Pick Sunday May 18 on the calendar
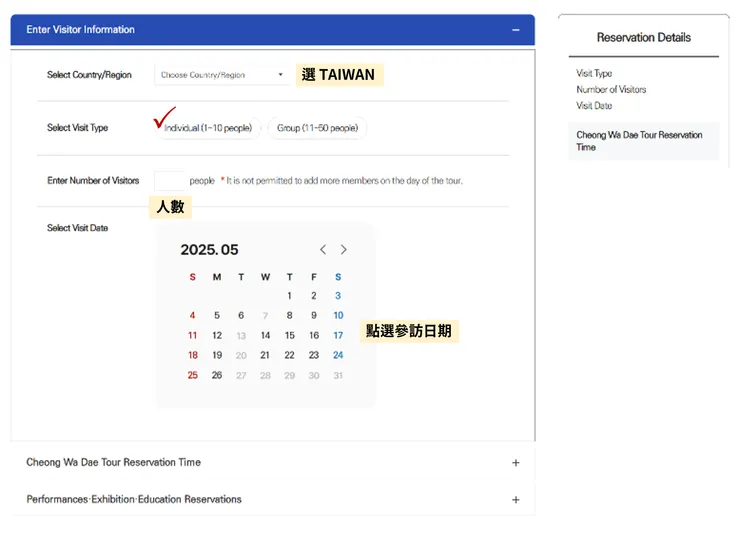Image resolution: width=740 pixels, height=534 pixels. (193, 355)
